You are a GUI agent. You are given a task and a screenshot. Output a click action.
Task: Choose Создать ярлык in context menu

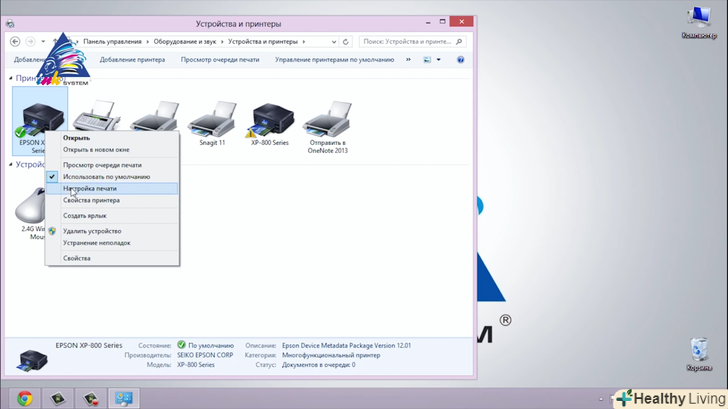(111, 216)
